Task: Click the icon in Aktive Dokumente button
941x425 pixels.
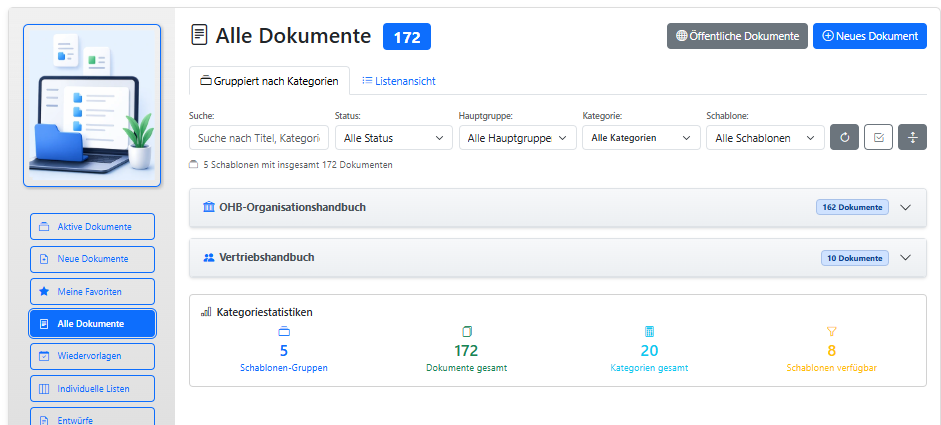Action: pyautogui.click(x=44, y=227)
